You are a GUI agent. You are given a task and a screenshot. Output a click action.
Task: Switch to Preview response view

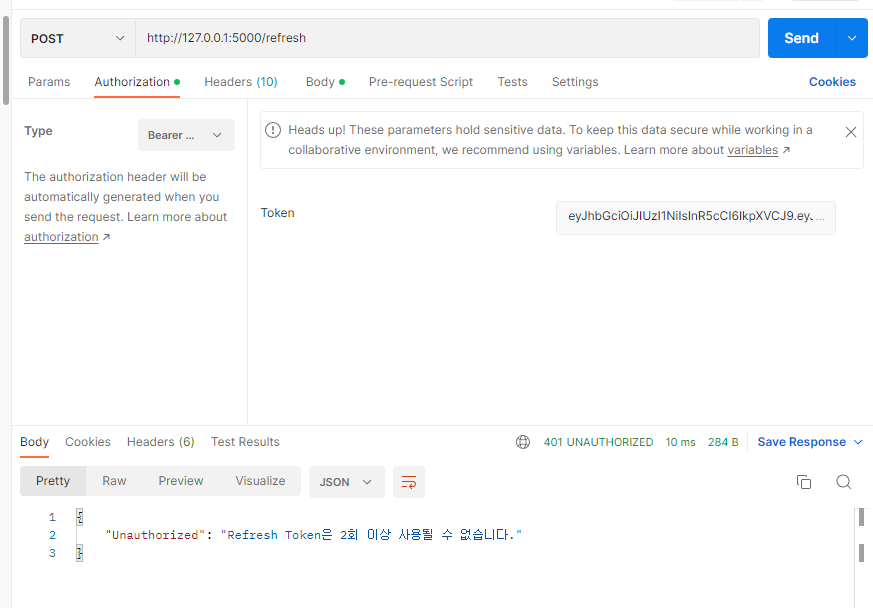181,481
